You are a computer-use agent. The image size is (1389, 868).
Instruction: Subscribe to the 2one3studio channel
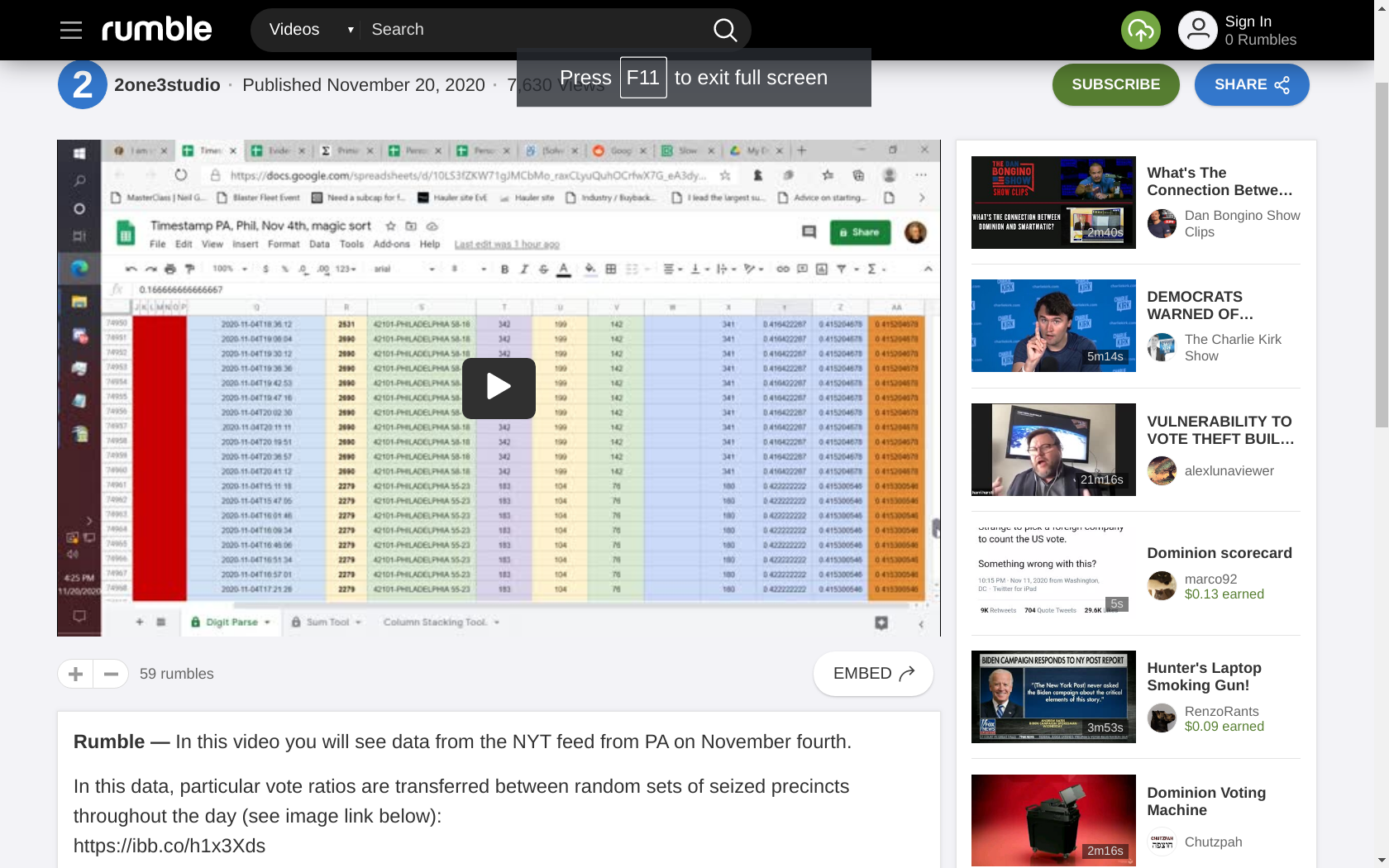point(1116,84)
